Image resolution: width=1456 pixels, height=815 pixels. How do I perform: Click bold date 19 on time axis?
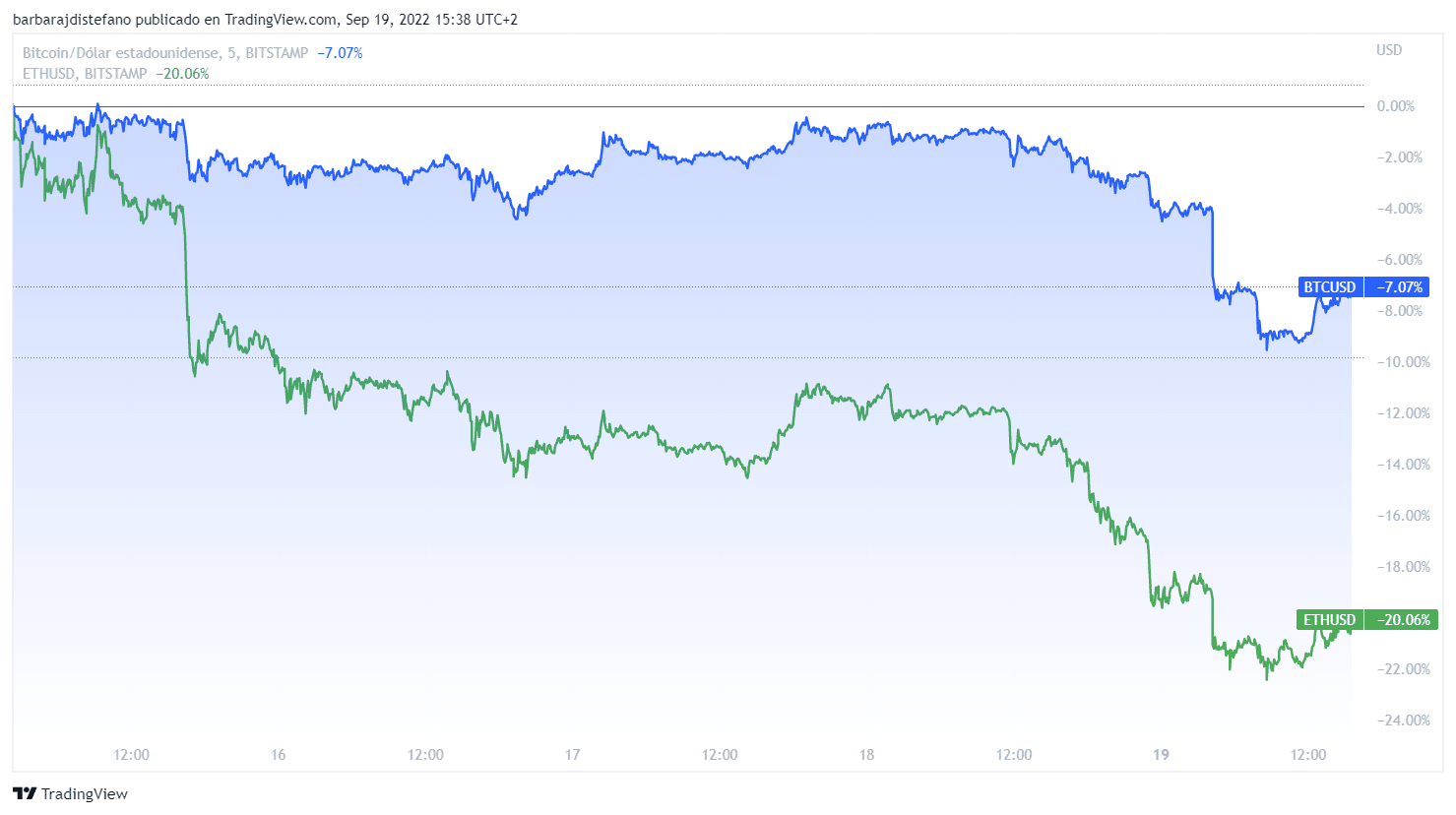1162,755
